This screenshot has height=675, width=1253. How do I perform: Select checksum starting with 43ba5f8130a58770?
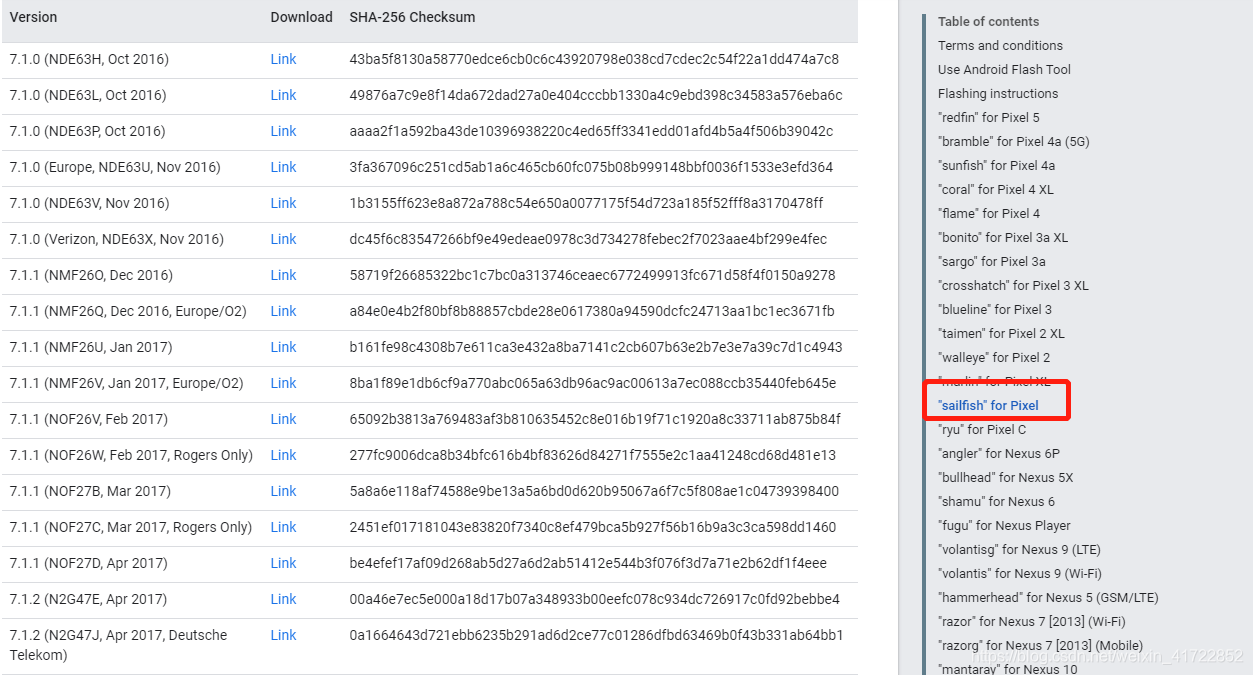coord(594,59)
